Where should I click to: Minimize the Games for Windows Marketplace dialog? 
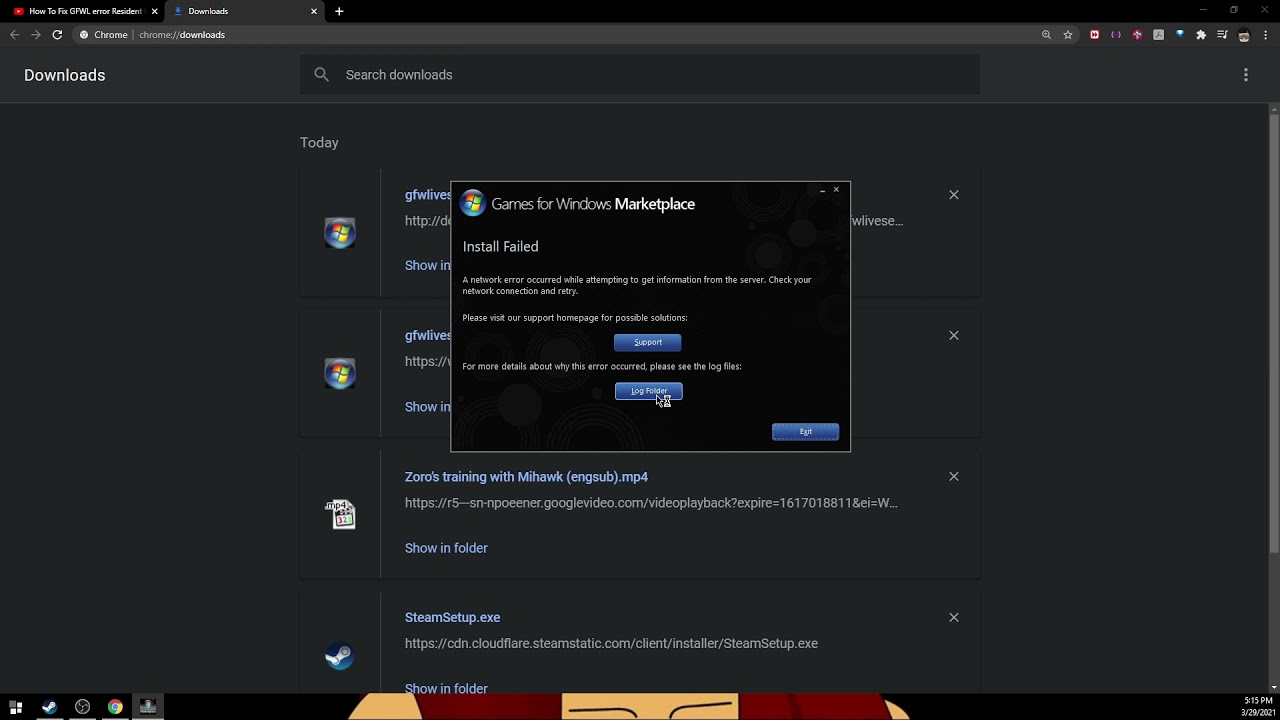(x=822, y=190)
